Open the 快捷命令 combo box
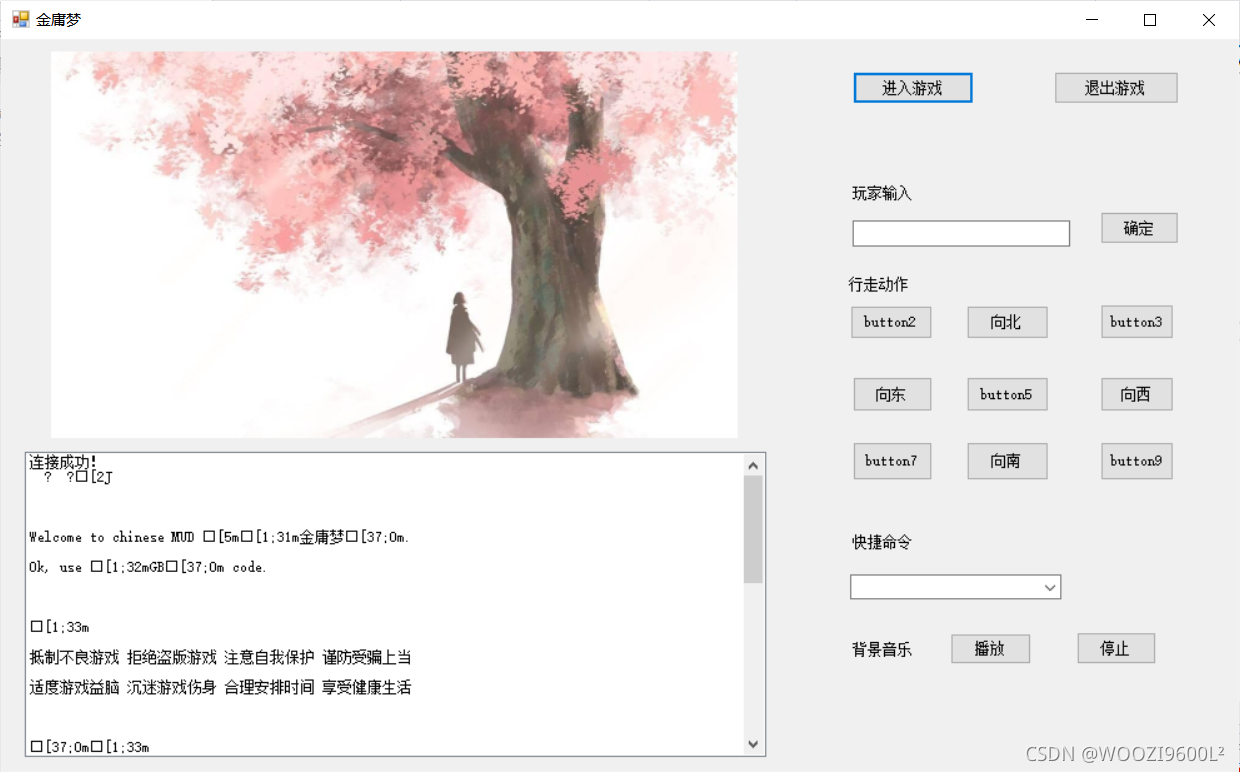This screenshot has width=1240, height=772. (955, 587)
